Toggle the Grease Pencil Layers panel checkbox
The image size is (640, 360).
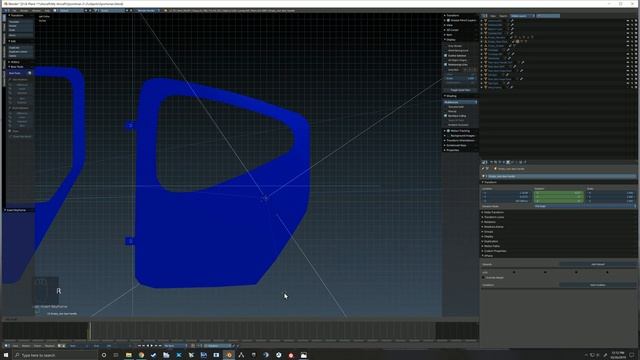coord(448,20)
